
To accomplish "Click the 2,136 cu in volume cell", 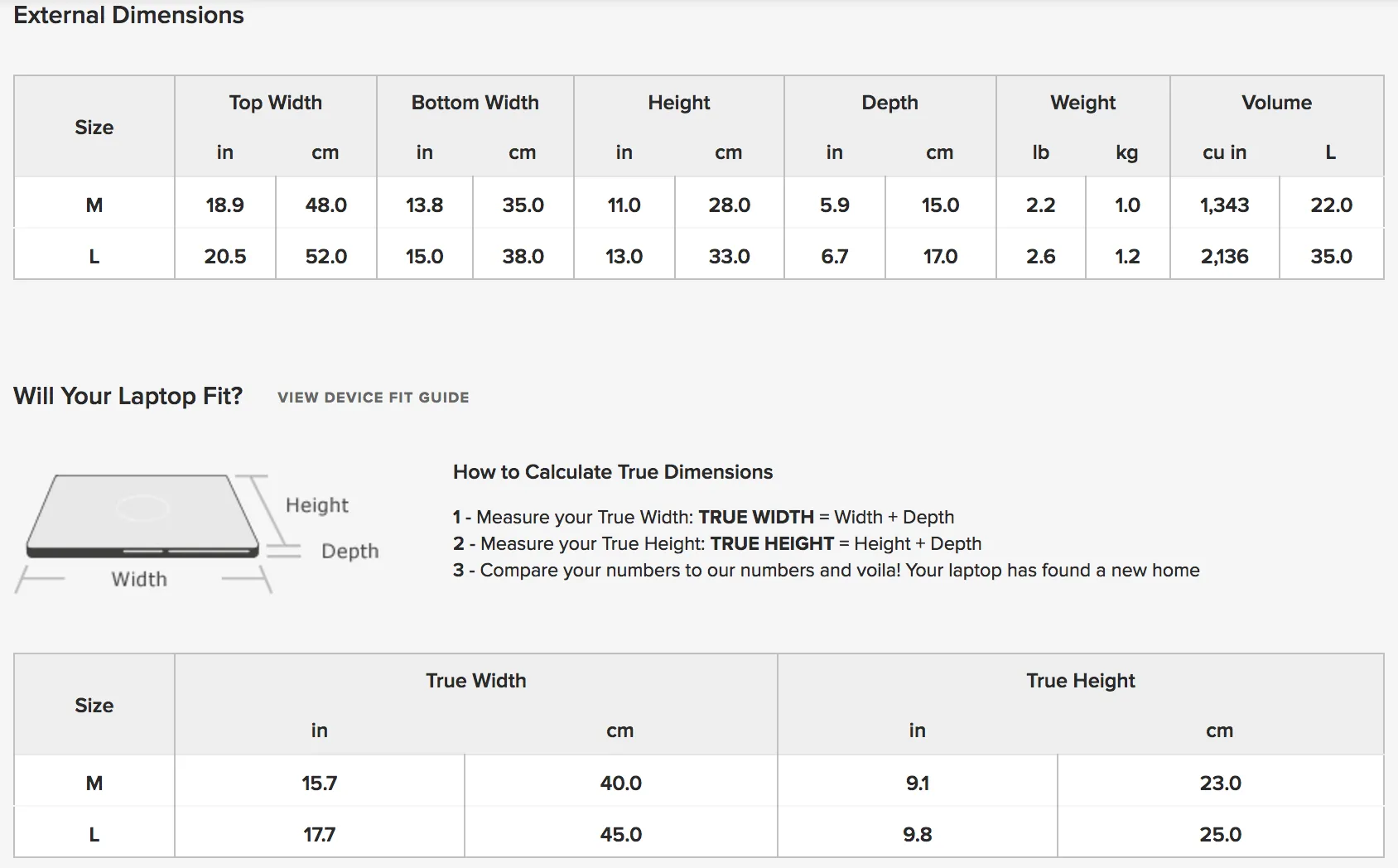I will coord(1225,256).
